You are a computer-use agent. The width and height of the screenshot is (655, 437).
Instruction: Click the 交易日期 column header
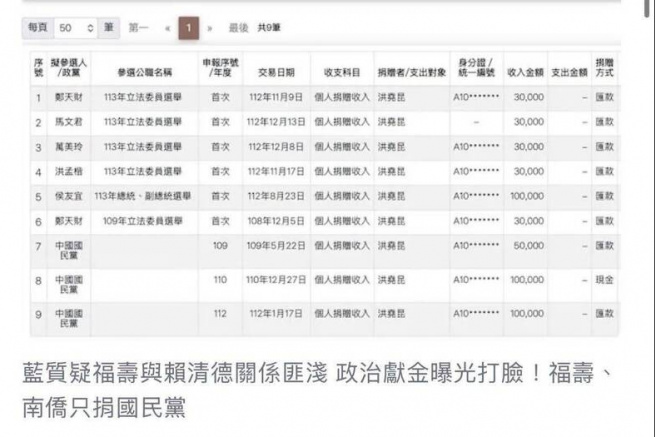277,72
